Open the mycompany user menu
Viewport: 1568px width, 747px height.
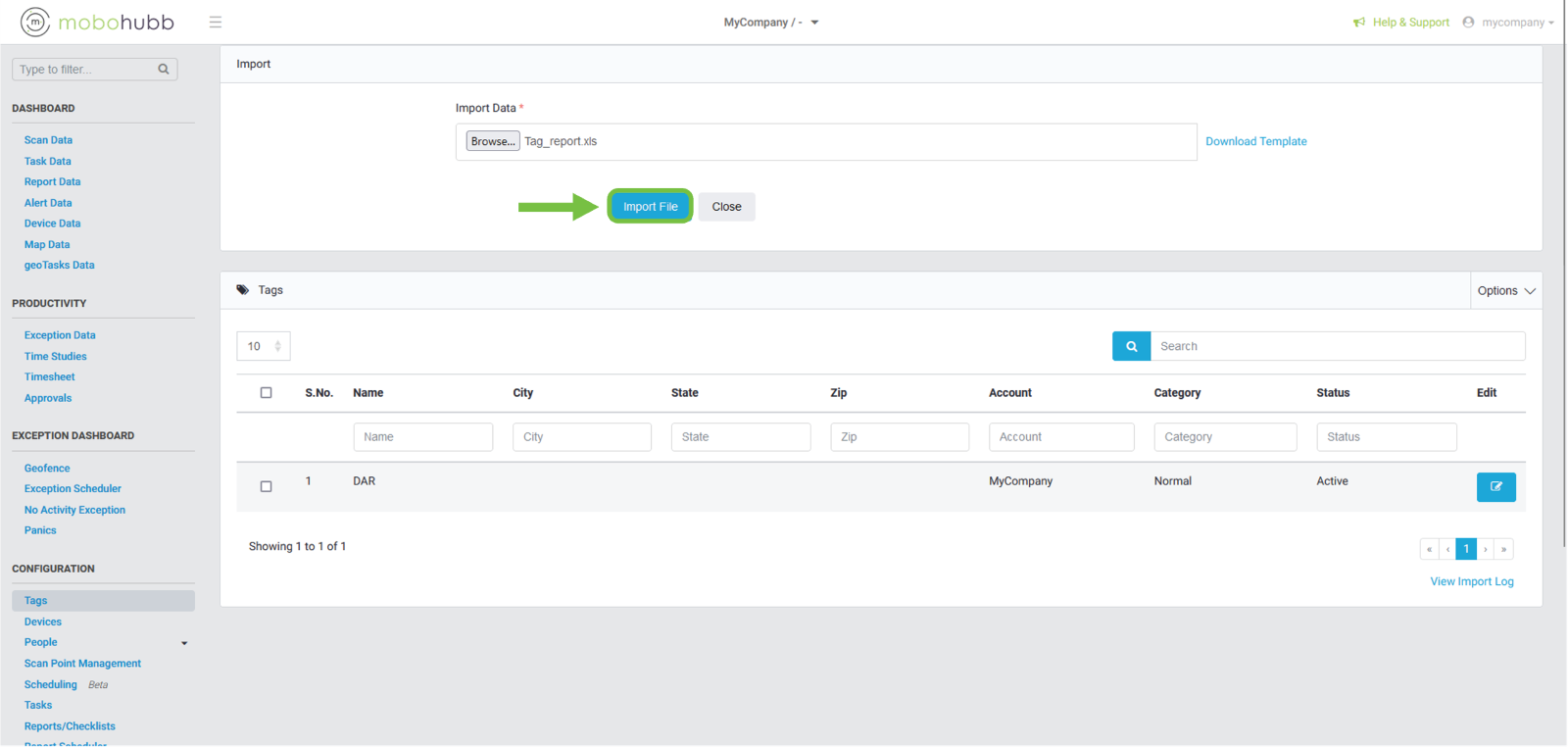click(x=1509, y=23)
